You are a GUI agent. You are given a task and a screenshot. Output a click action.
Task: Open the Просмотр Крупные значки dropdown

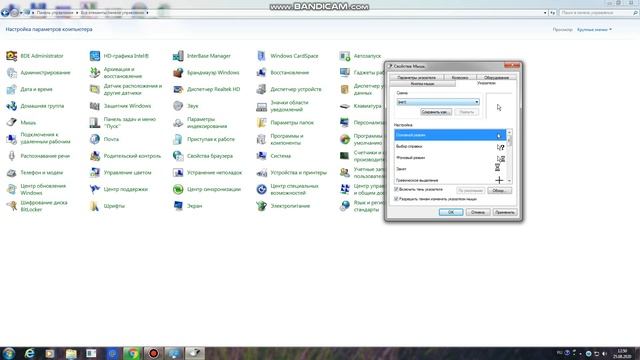click(x=594, y=29)
